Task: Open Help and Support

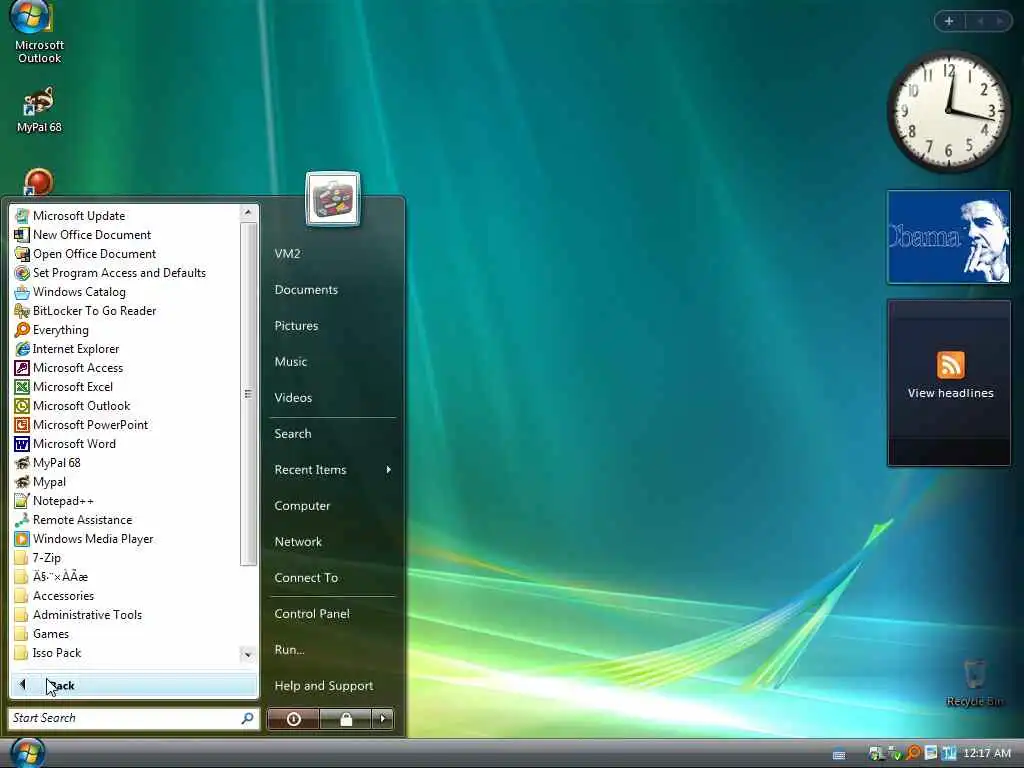Action: tap(332, 686)
